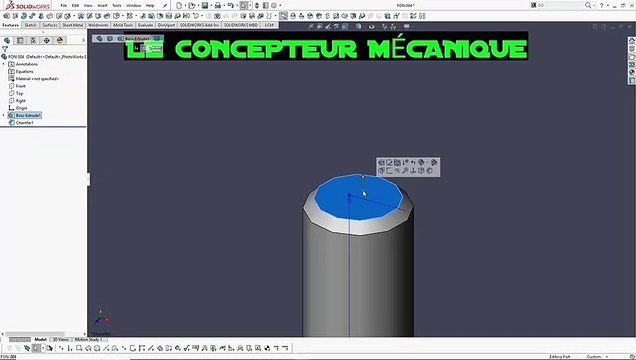
Task: Open dropdown arrow next to Options gear
Action: point(280,6)
